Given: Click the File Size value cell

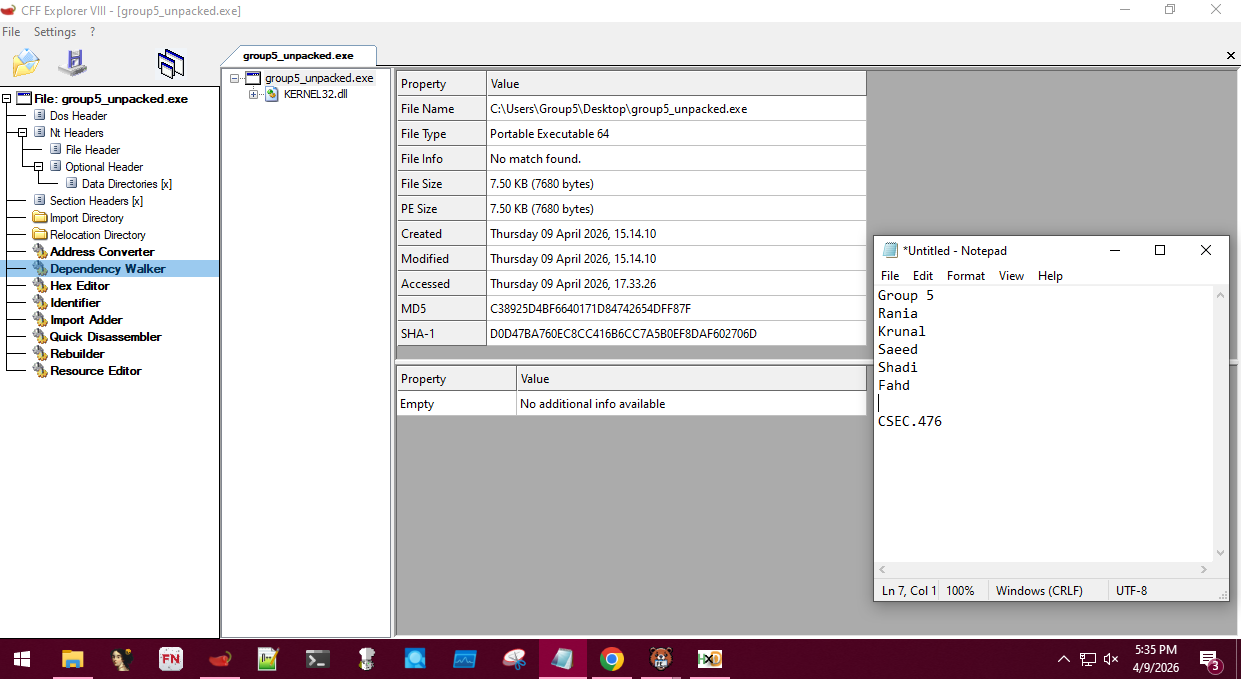Looking at the screenshot, I should 676,184.
